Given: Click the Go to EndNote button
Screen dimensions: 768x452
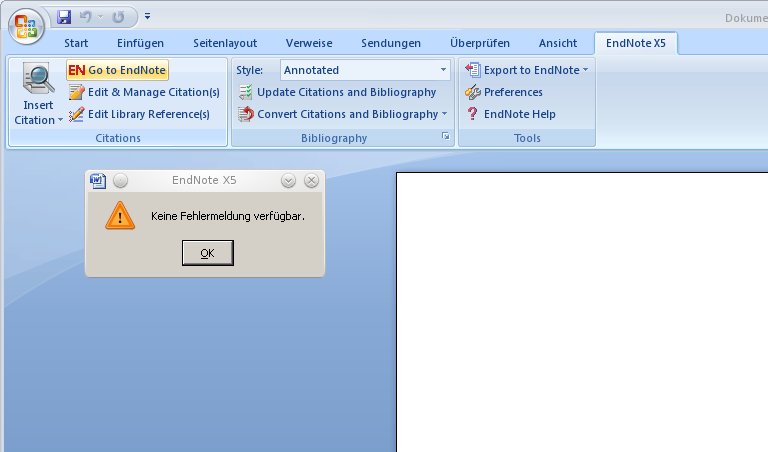Looking at the screenshot, I should 118,70.
